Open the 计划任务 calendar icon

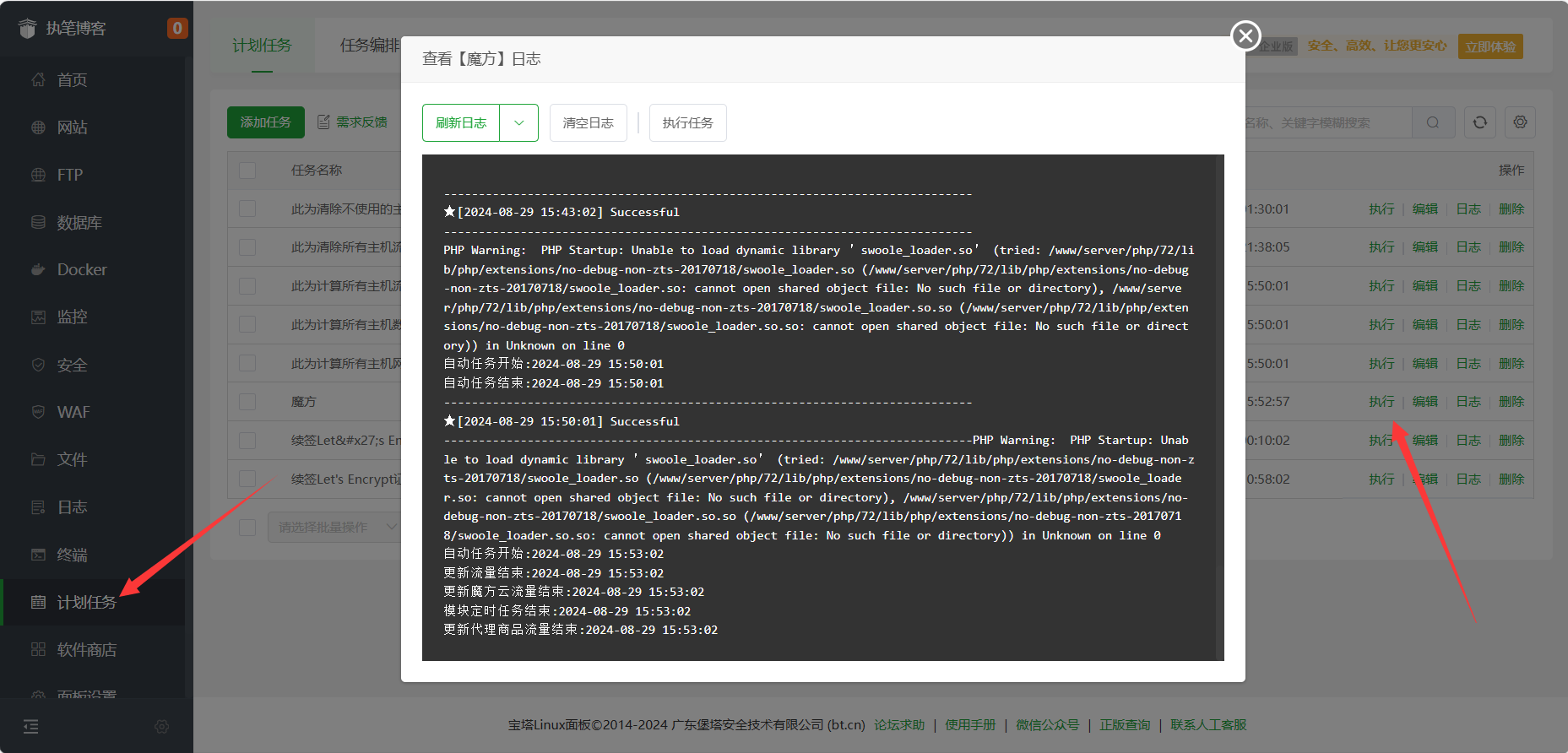(38, 602)
